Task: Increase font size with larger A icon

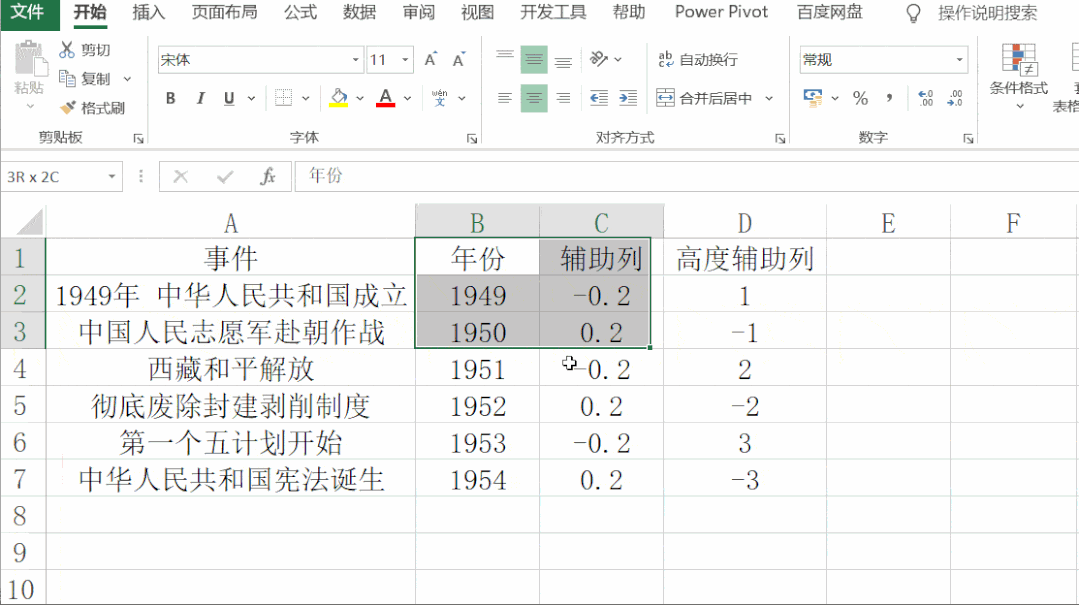Action: [431, 60]
